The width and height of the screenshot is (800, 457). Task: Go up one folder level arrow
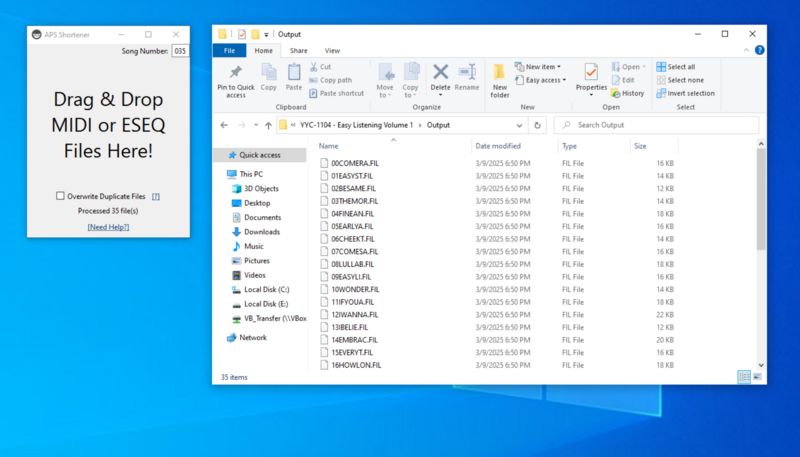coord(268,125)
